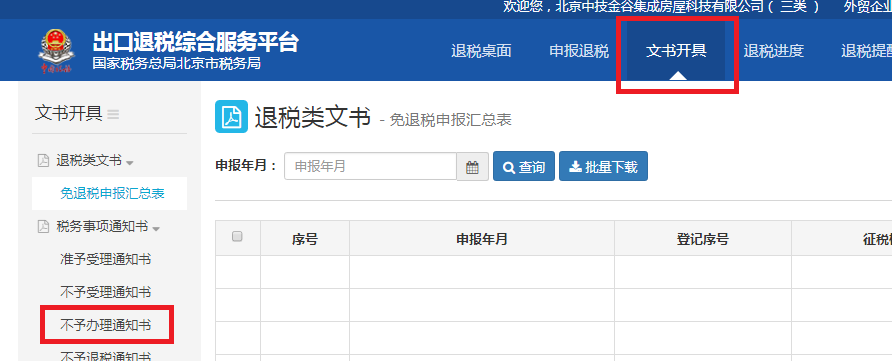Click the 外贸企业 text in top bar
The image size is (892, 361).
868,6
